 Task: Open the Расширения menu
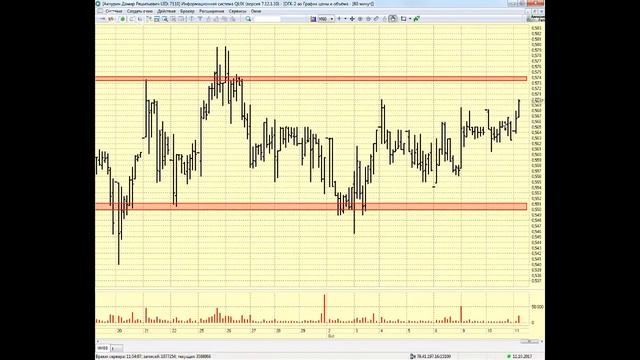pos(211,11)
